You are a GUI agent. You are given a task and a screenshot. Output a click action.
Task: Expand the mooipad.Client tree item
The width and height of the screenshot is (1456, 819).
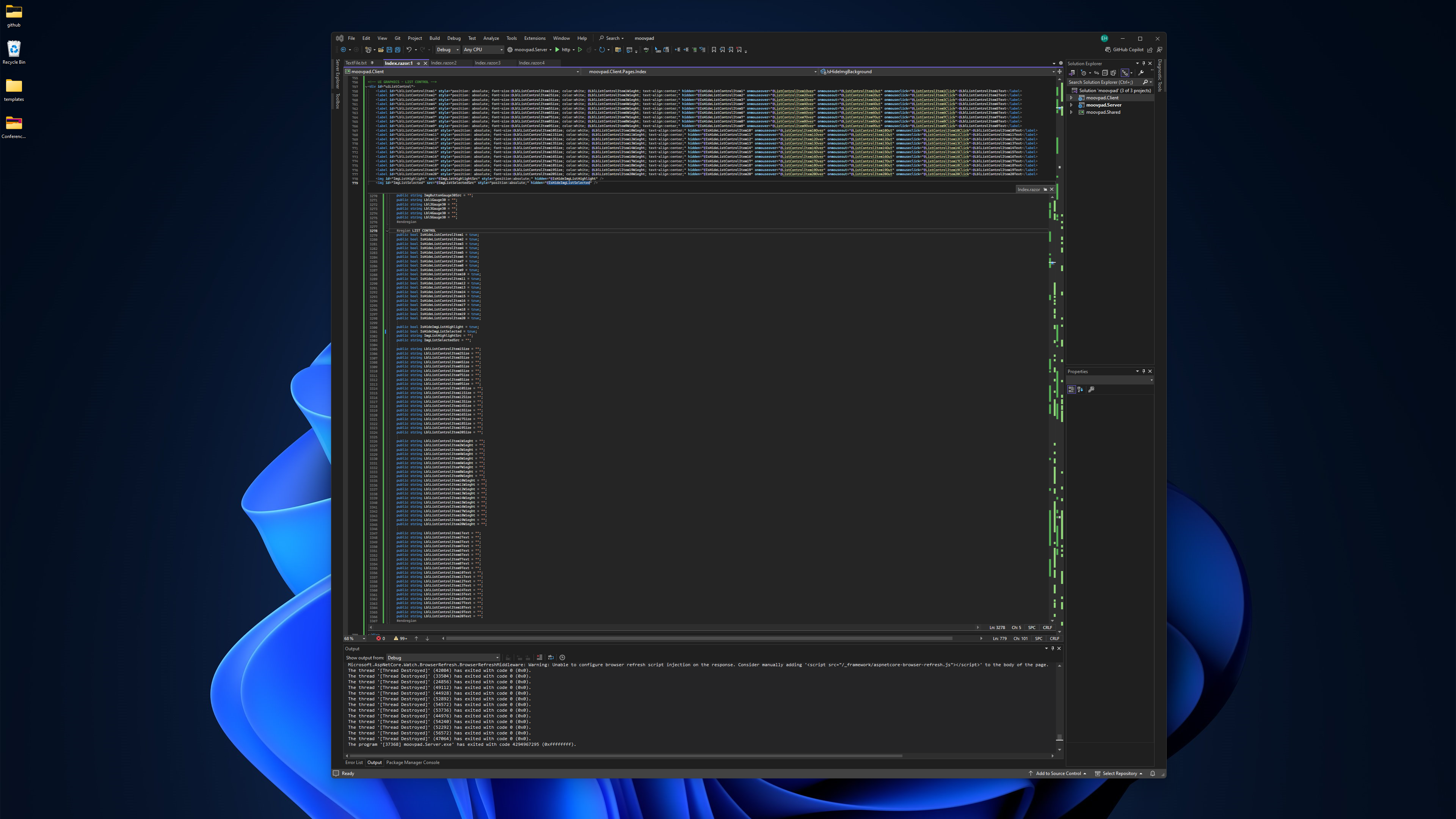pos(1071,98)
